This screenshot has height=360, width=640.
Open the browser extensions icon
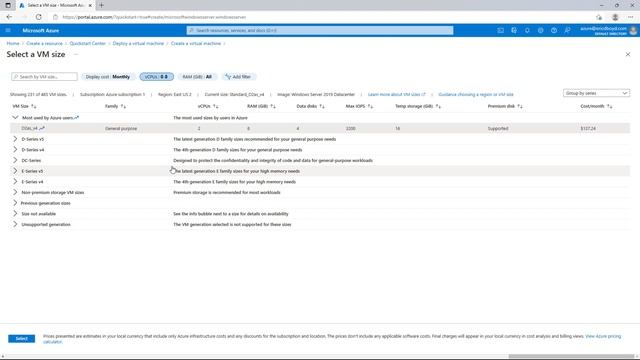point(599,17)
